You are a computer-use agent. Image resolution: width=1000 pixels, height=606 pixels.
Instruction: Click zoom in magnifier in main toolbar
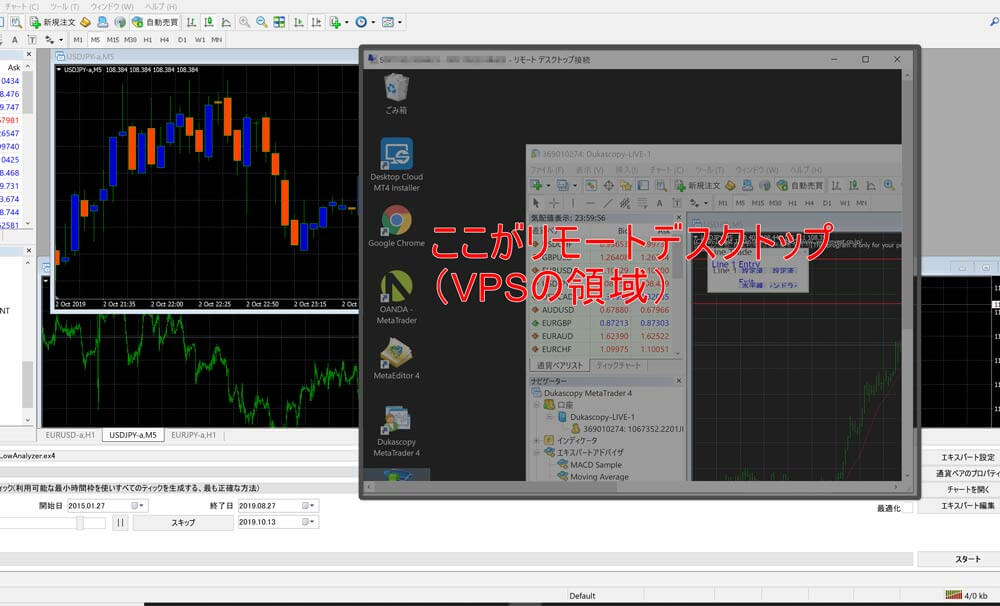tap(244, 22)
